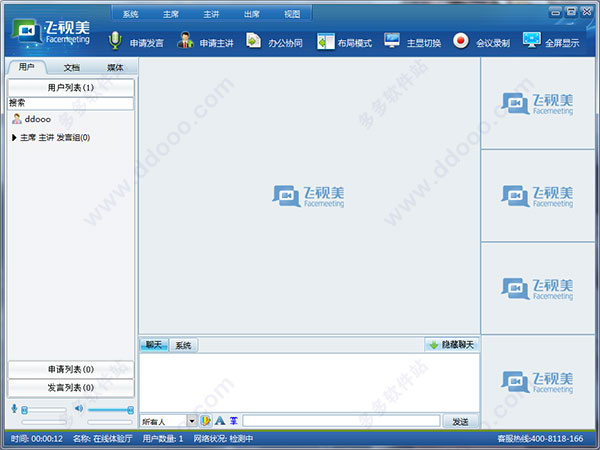Adjust the speaker volume slider handle
This screenshot has width=600, height=450.
pos(130,410)
